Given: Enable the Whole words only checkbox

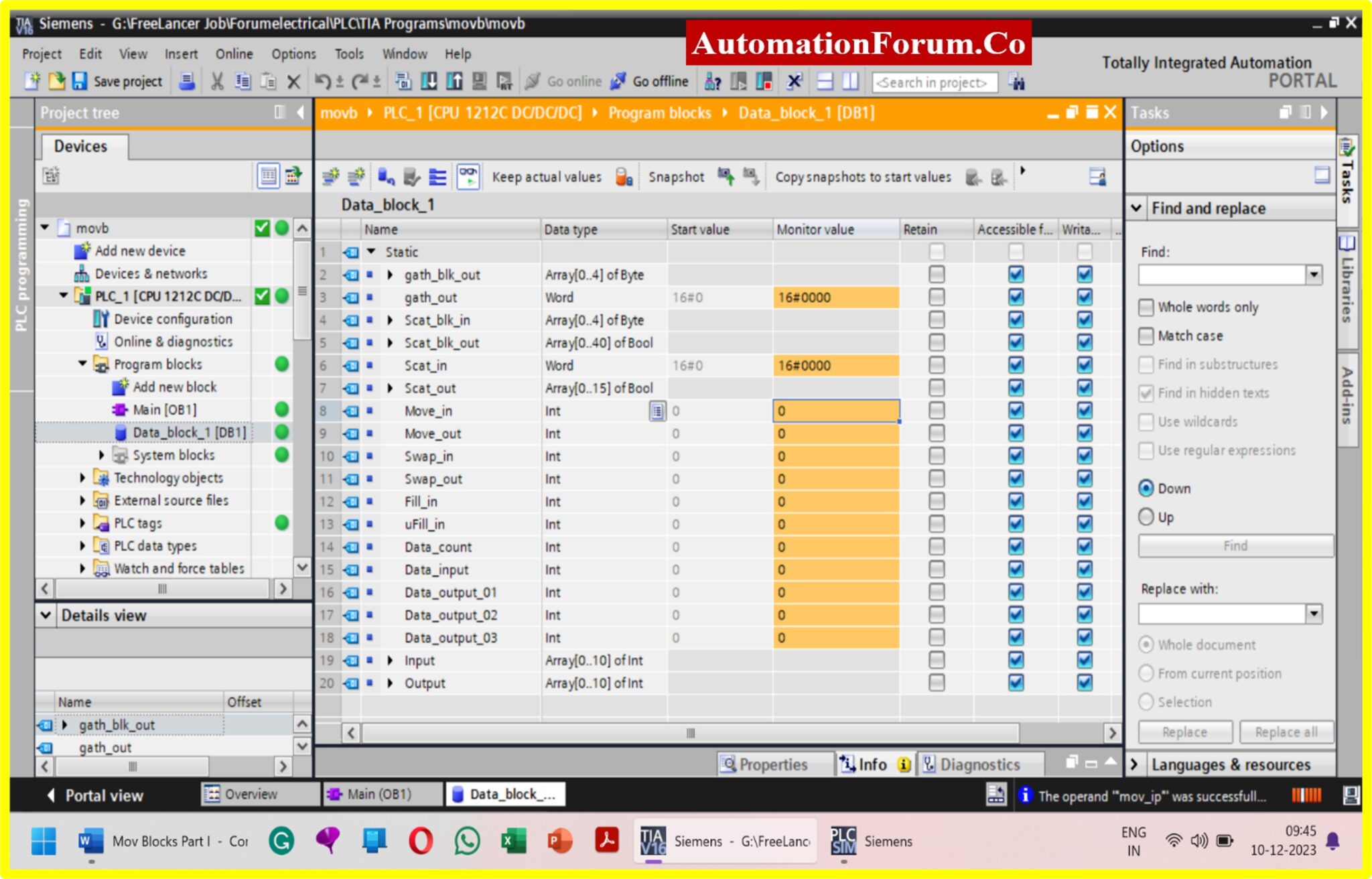Looking at the screenshot, I should (1147, 307).
